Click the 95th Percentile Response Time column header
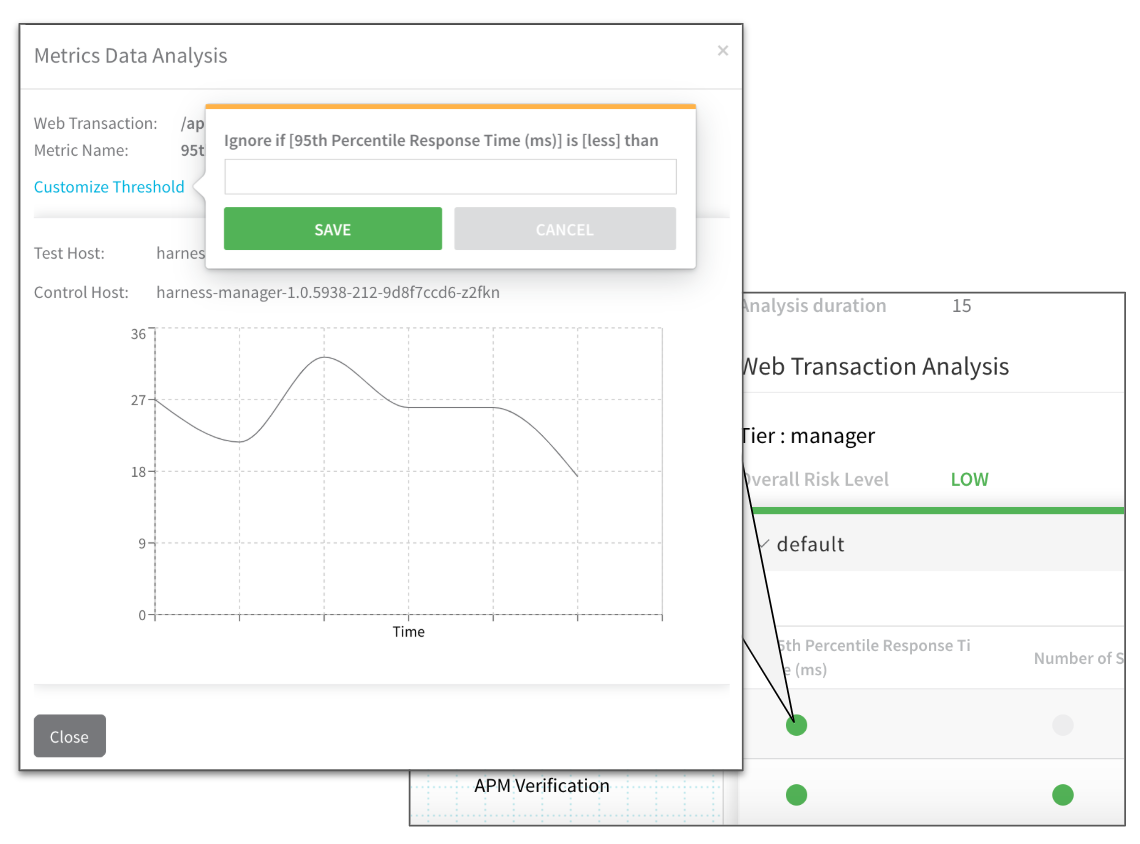Viewport: 1140px width, 844px height. coord(872,657)
